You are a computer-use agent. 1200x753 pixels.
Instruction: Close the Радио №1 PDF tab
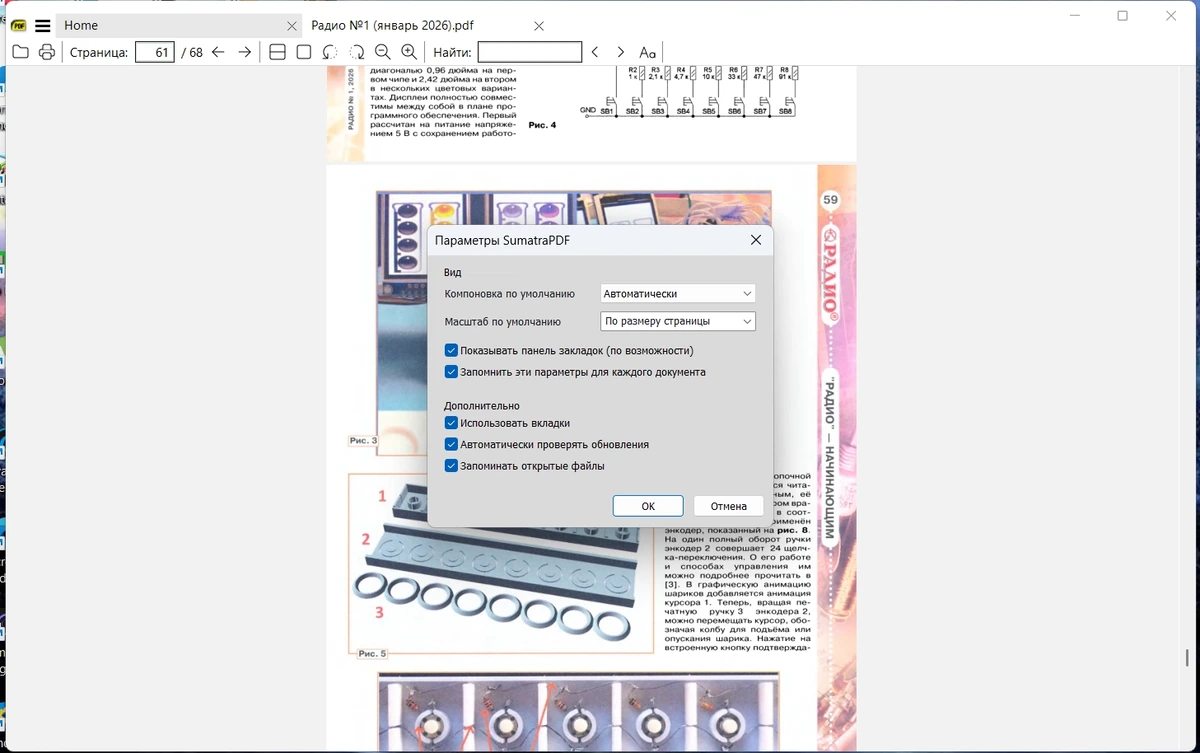tap(539, 26)
